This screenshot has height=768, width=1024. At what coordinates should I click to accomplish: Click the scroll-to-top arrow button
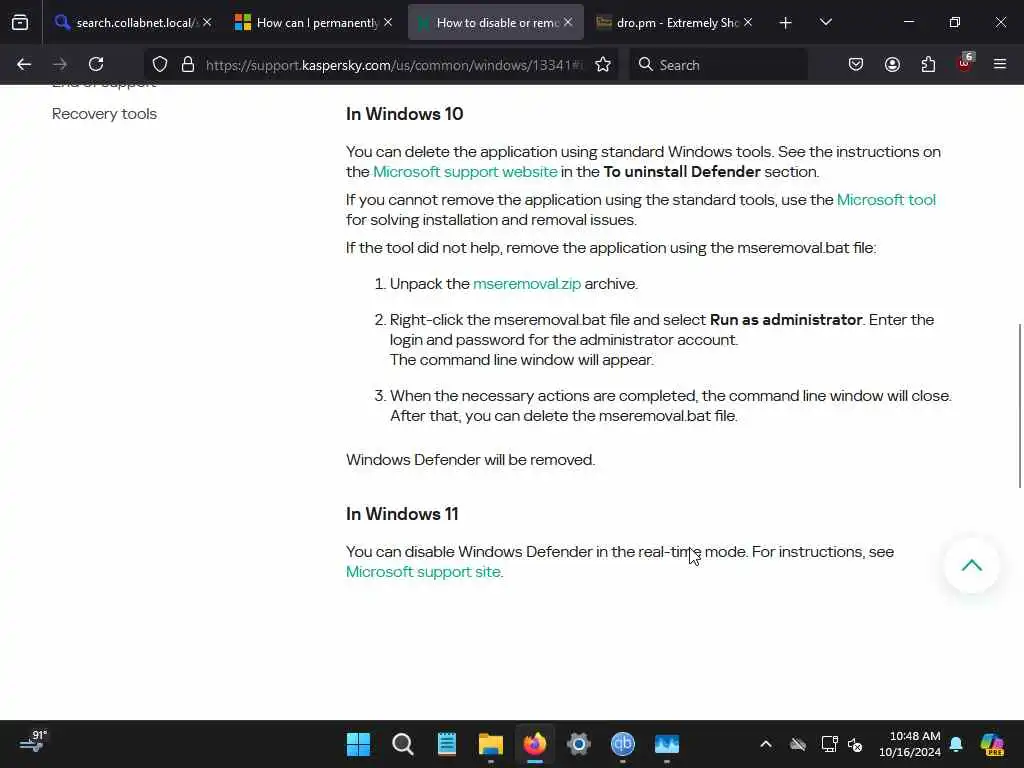[x=972, y=566]
